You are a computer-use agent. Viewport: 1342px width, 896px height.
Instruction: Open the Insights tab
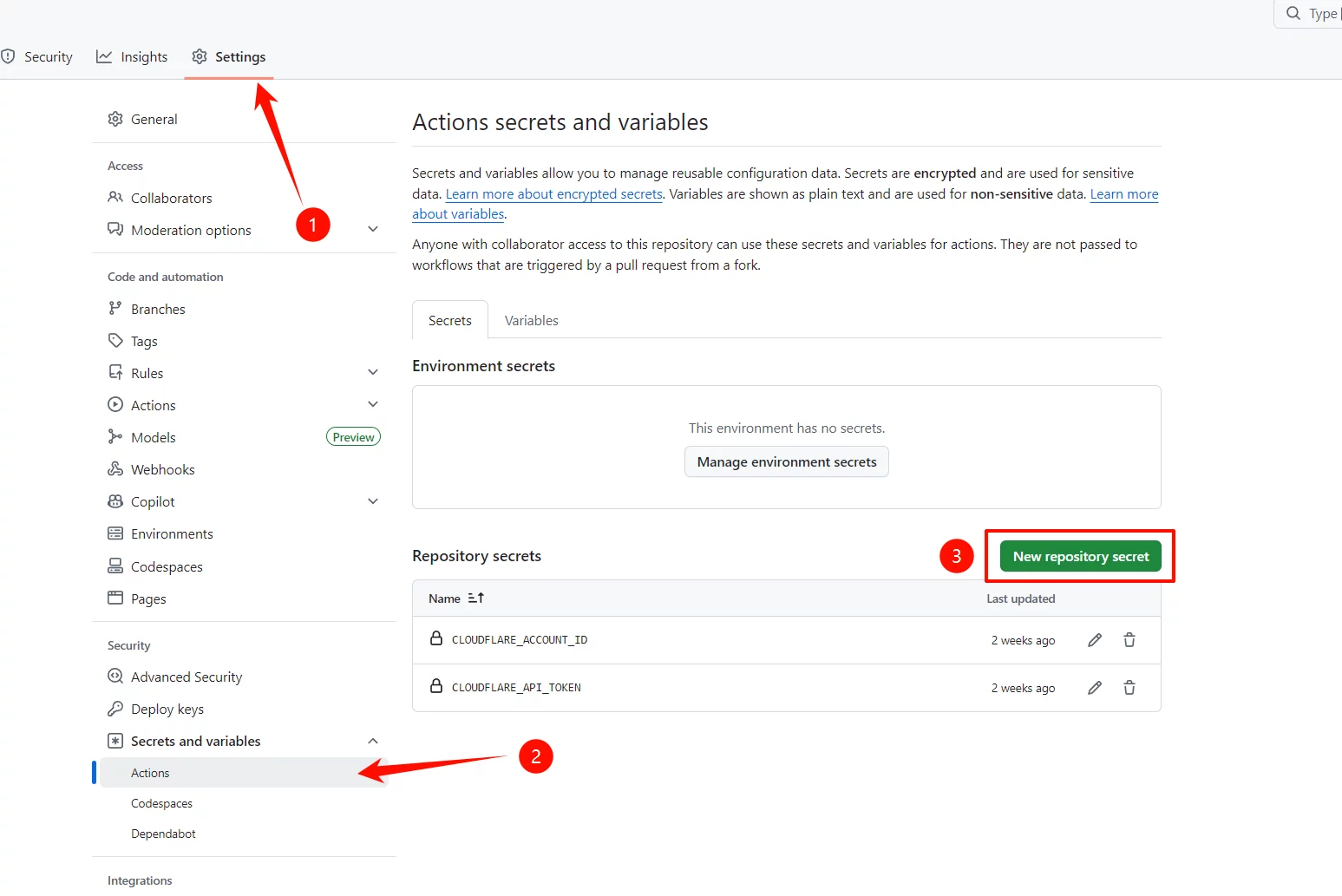click(133, 57)
